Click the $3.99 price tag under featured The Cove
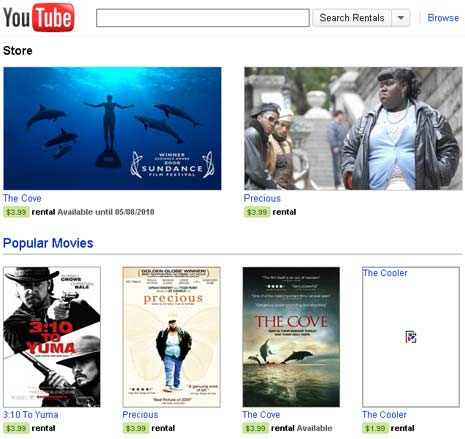465x439 pixels. pyautogui.click(x=16, y=212)
